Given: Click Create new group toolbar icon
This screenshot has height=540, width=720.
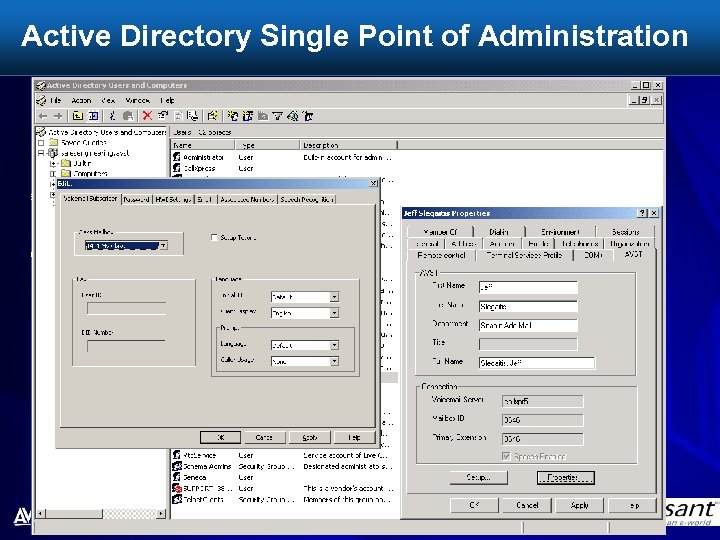Looking at the screenshot, I should pyautogui.click(x=248, y=116).
